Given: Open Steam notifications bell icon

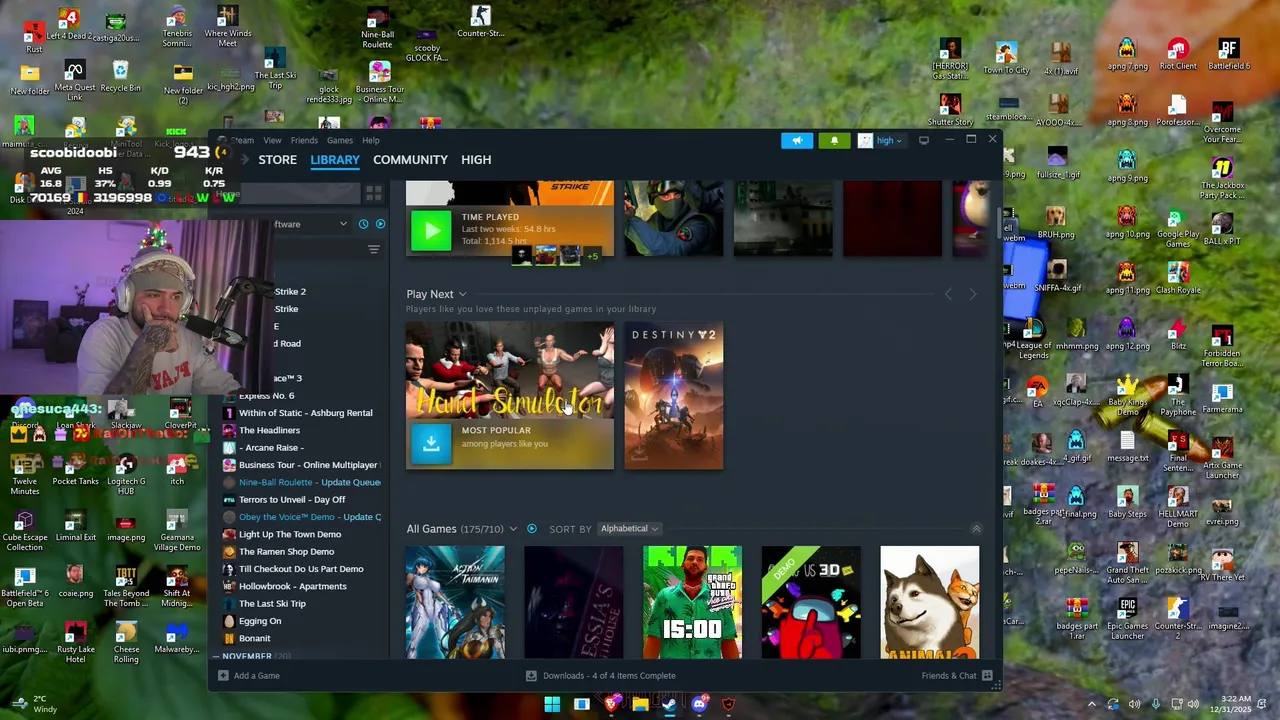Looking at the screenshot, I should click(834, 141).
